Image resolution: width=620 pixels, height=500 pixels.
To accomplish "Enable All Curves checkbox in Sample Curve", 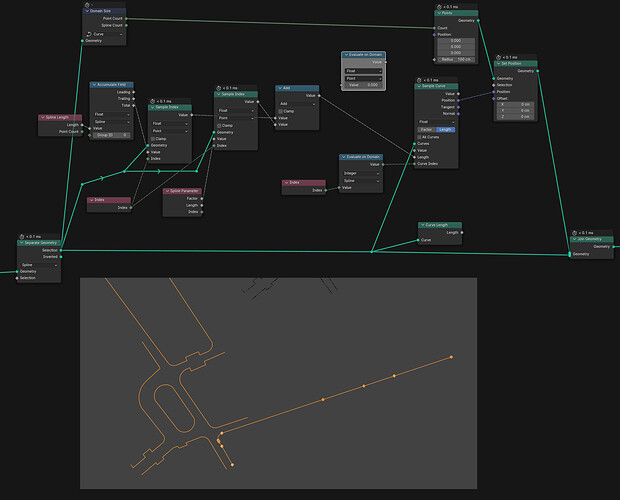I will pos(419,137).
